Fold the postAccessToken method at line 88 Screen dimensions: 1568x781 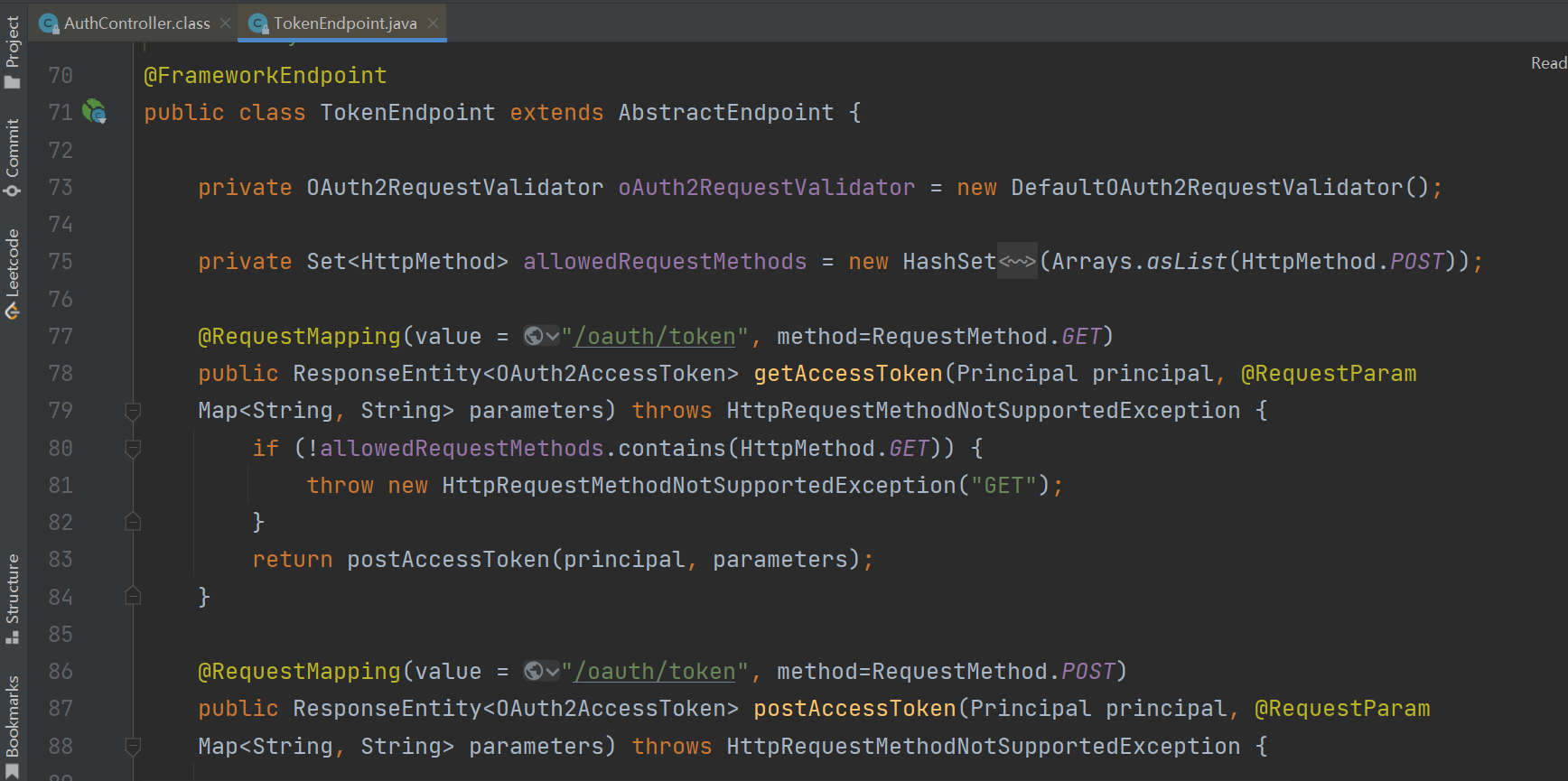point(133,747)
